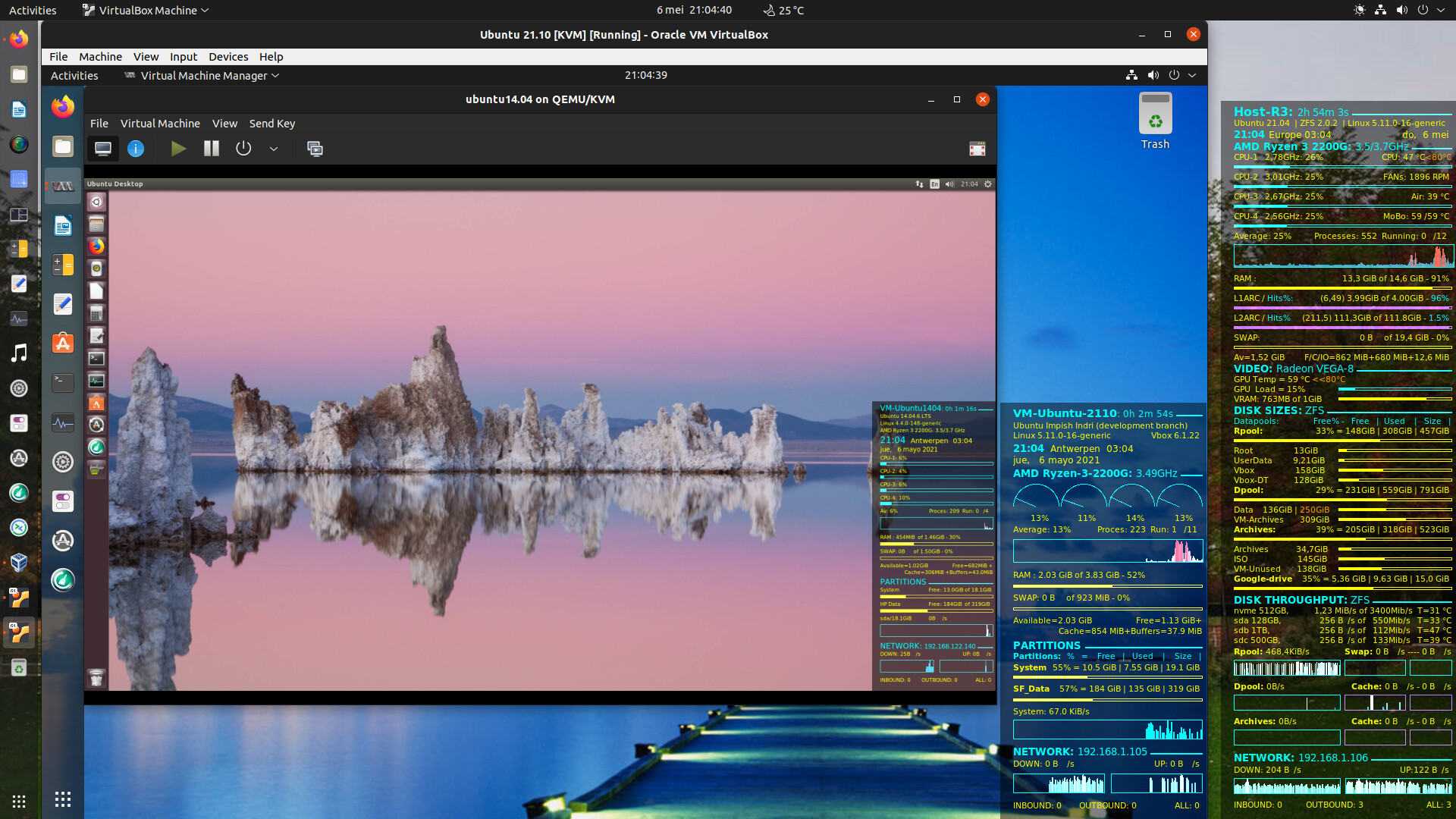This screenshot has height=819, width=1456.
Task: Shut down the virtual machine via power icon
Action: 243,149
